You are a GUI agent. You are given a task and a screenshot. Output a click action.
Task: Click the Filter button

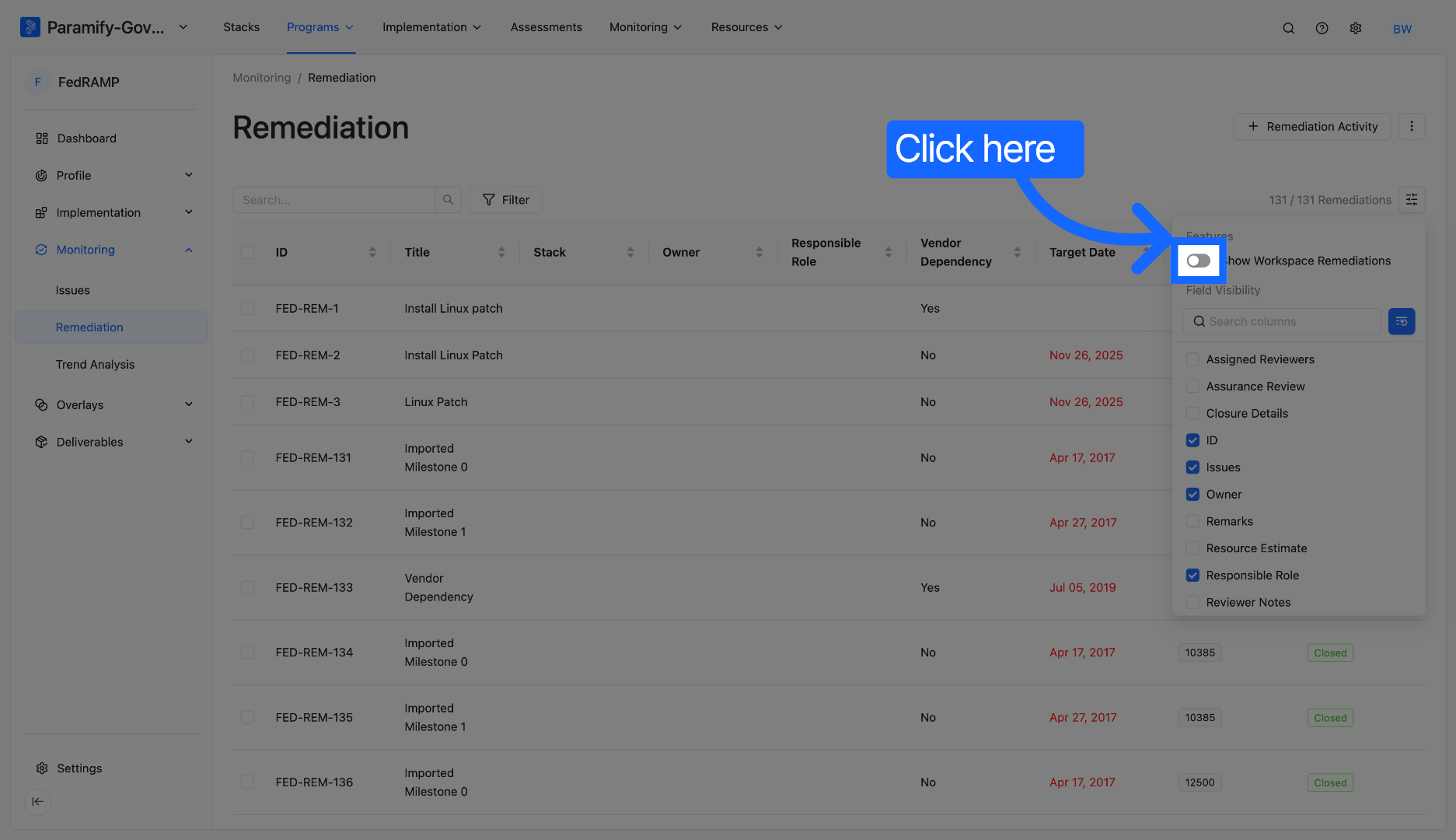tap(505, 200)
